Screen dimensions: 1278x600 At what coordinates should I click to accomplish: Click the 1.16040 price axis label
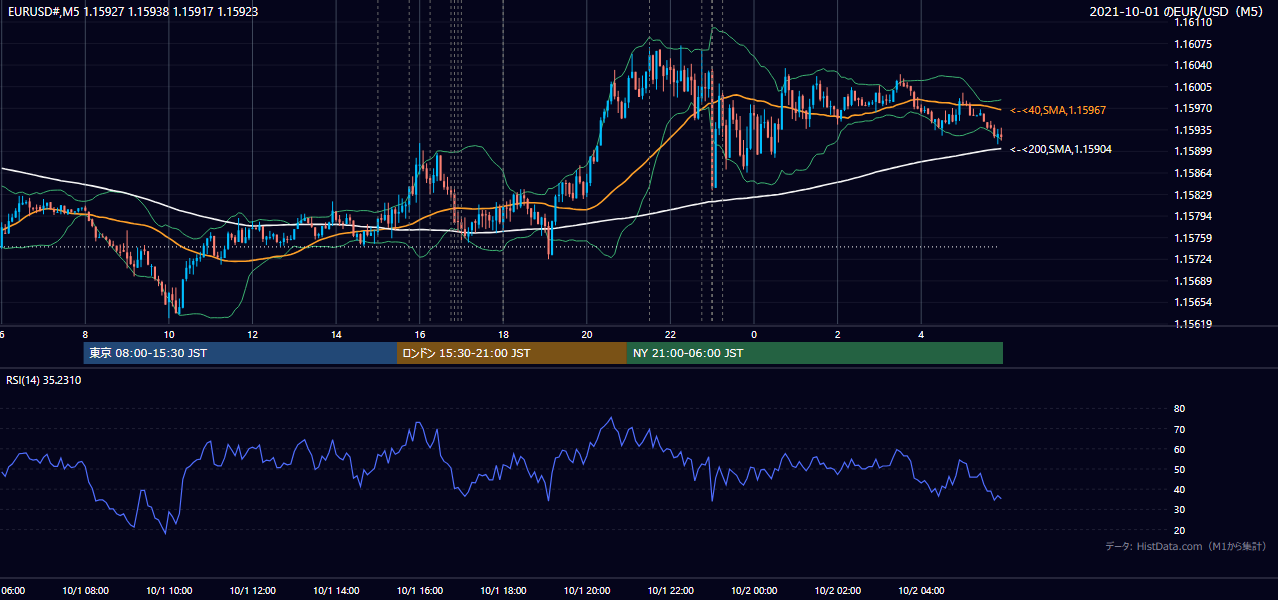click(1194, 65)
